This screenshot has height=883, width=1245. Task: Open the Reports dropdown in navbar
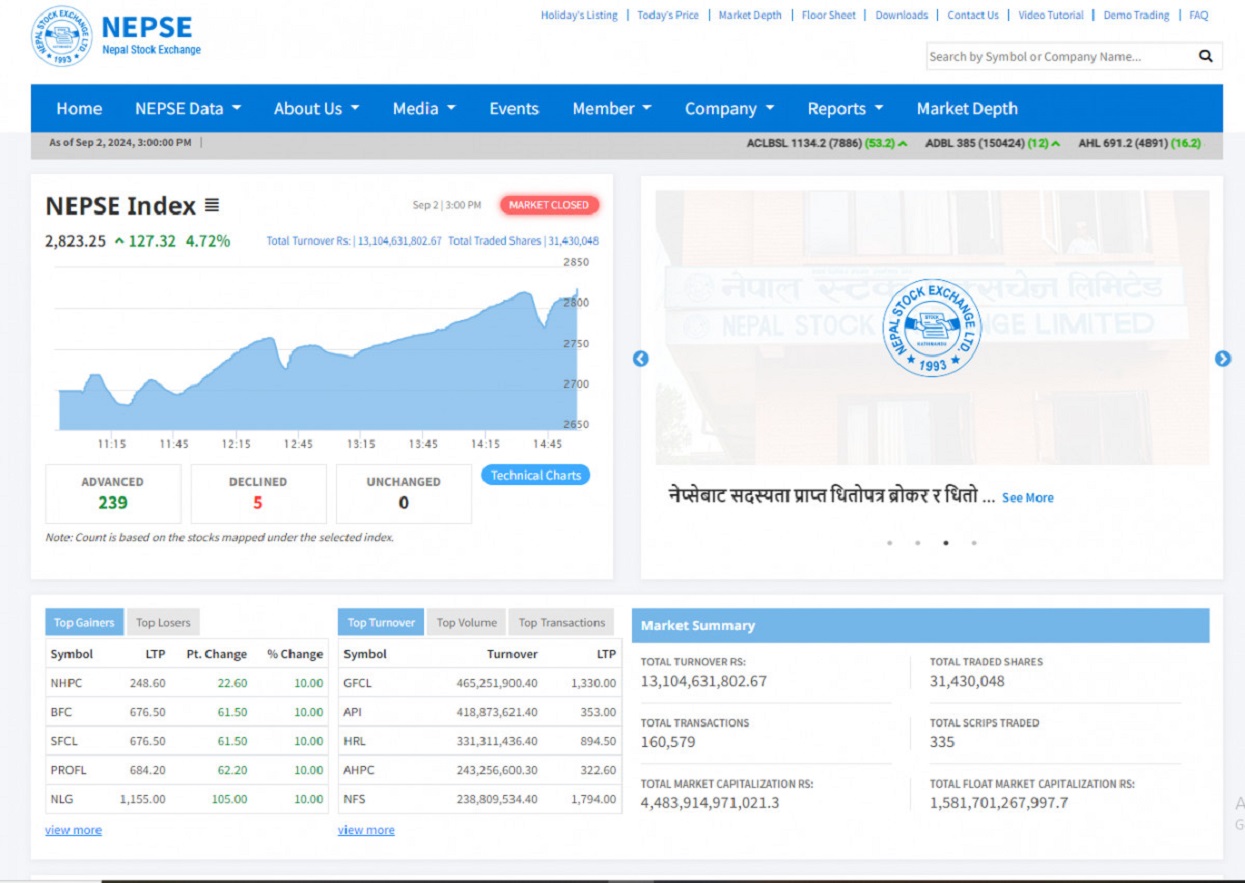click(x=845, y=109)
